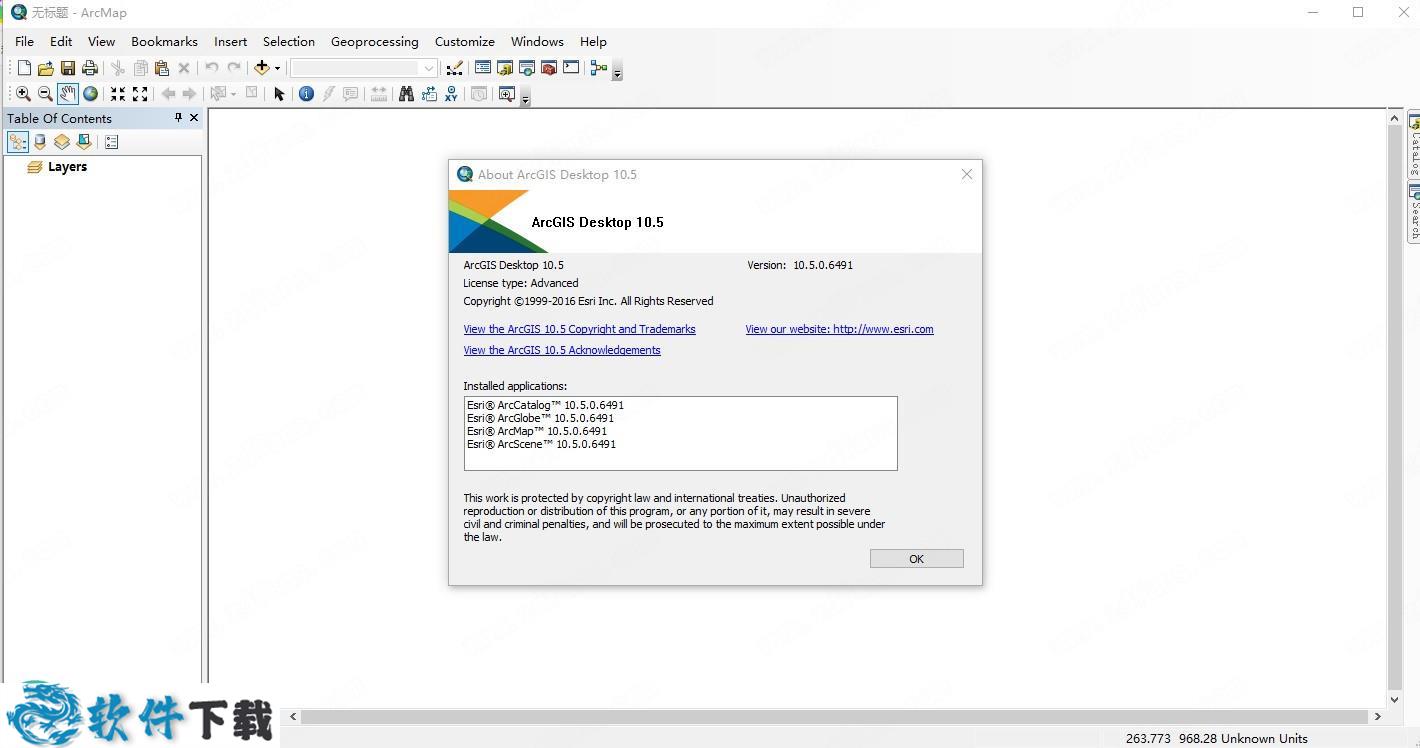Click the Fixed Zoom Out icon
Screen dimensions: 1420x748
(x=140, y=94)
